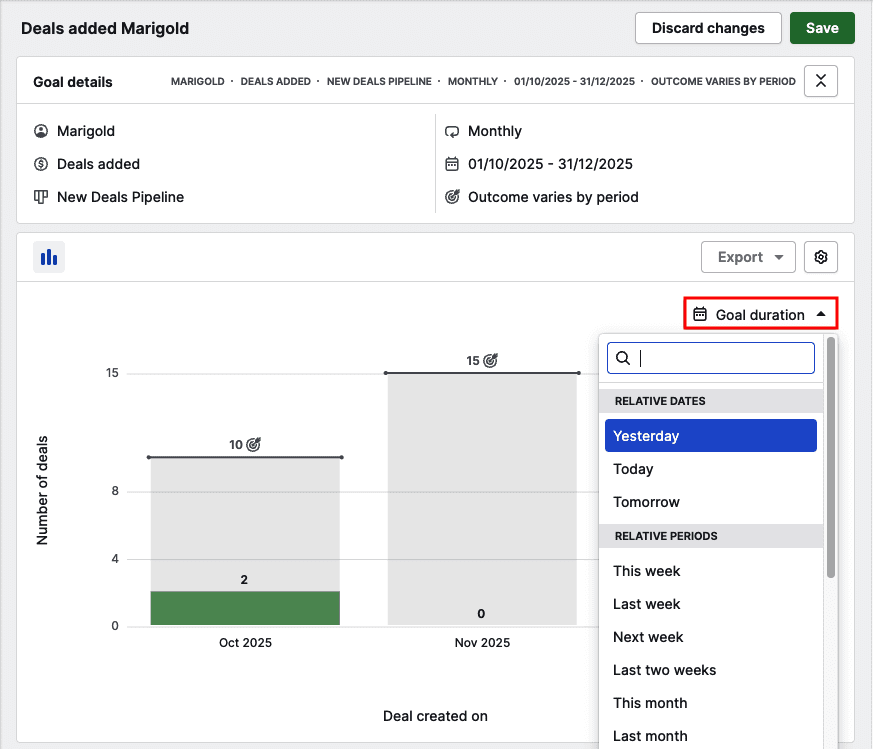
Task: Click the New Deals Pipeline icon
Action: coord(41,197)
